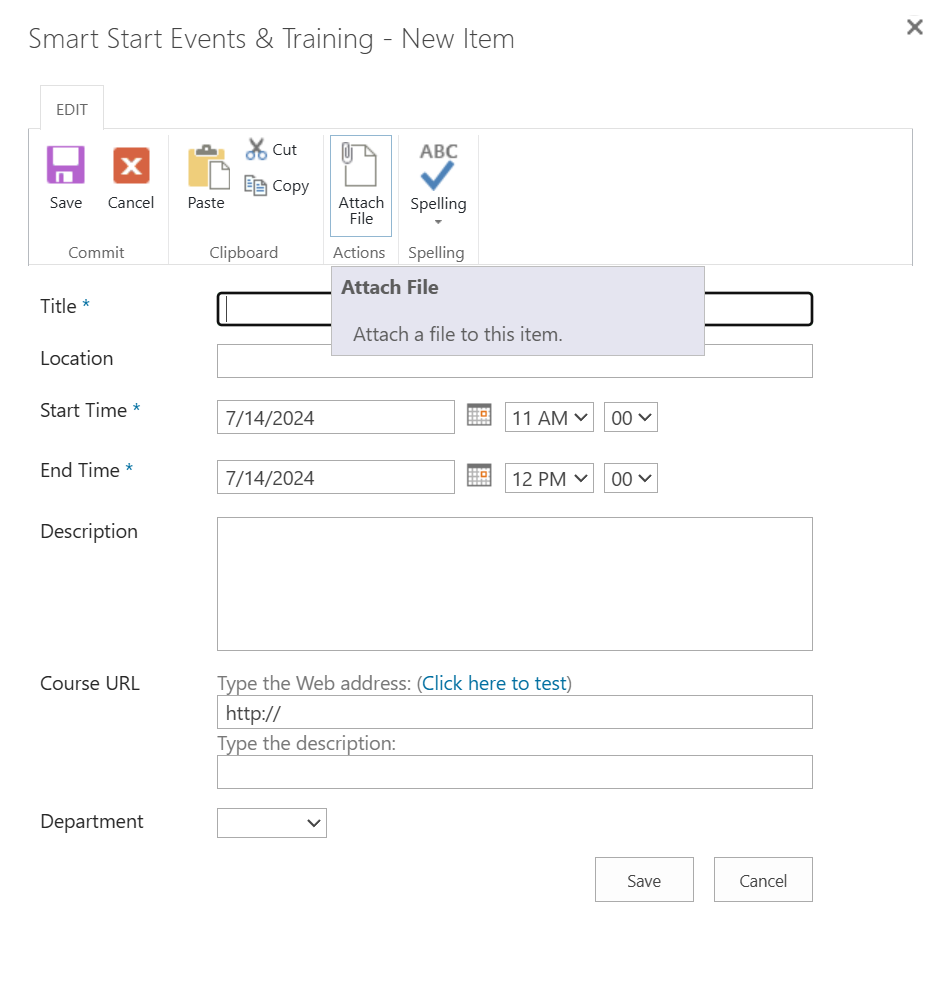Click the Attach File icon

[360, 163]
